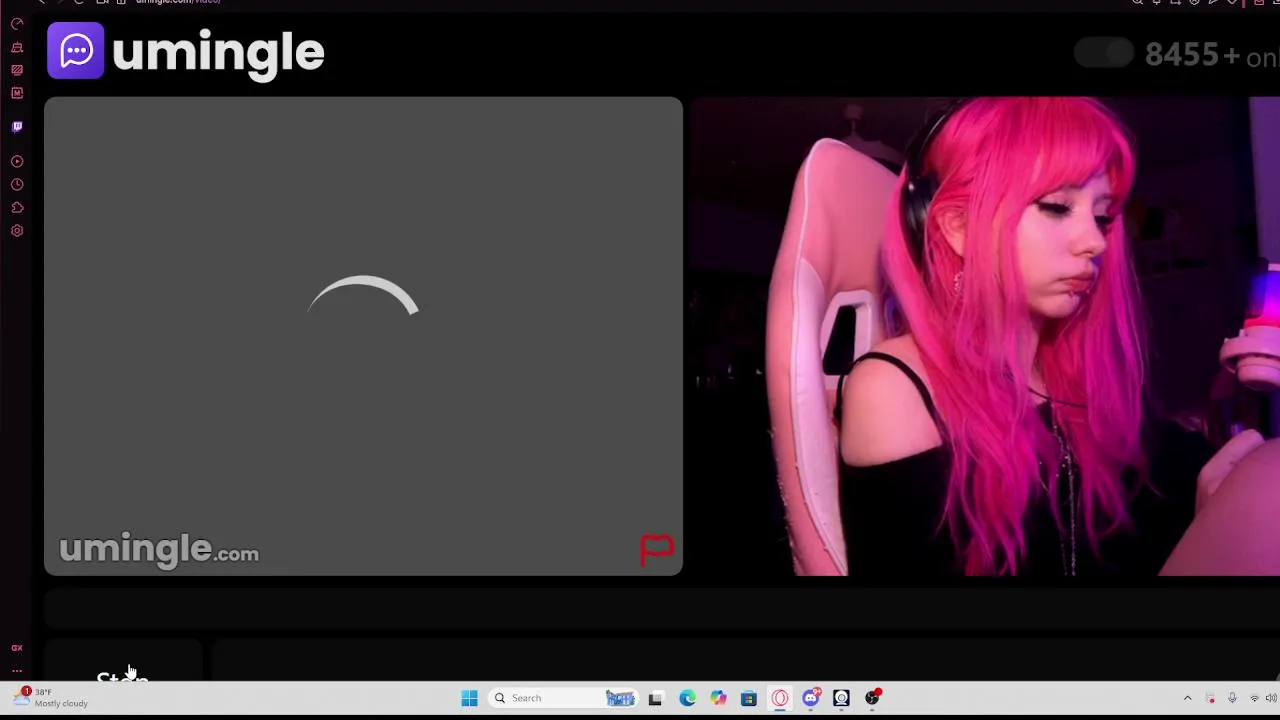Open sidebar three-dots more options

[x=17, y=671]
